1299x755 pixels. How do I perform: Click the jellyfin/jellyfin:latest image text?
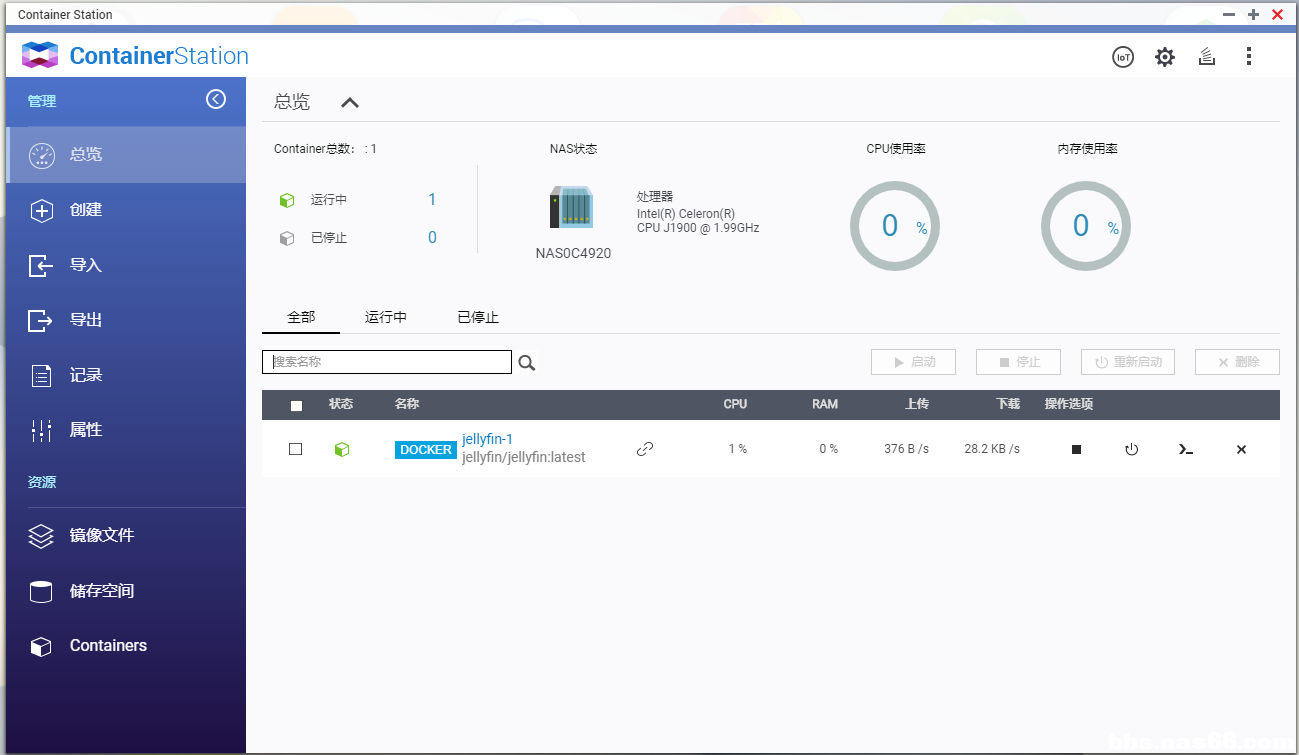tap(524, 457)
